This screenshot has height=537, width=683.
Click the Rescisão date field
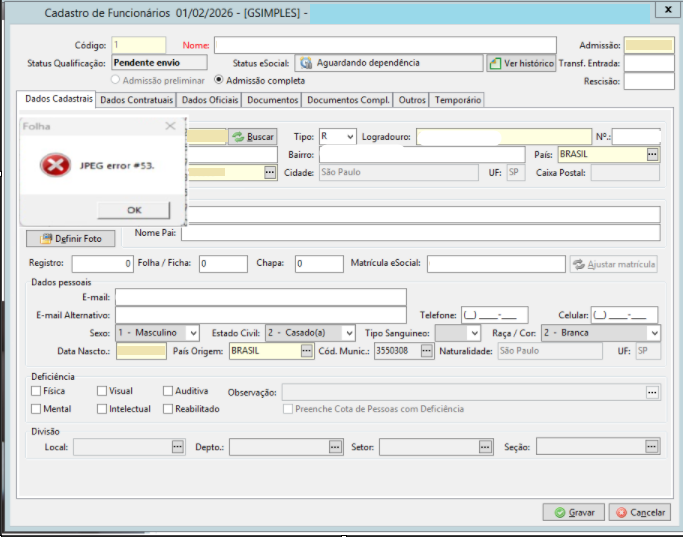click(649, 81)
